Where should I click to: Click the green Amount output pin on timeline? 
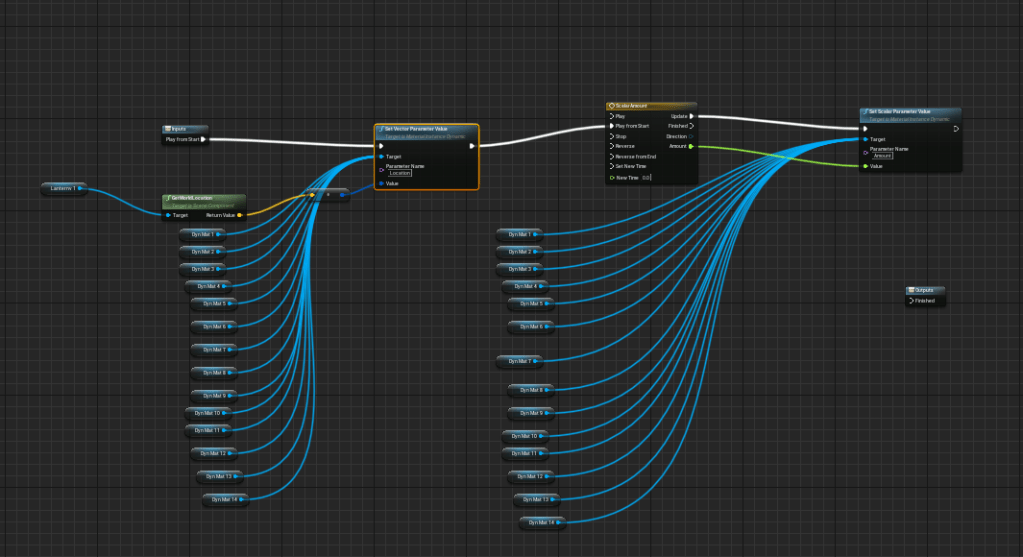[x=691, y=146]
